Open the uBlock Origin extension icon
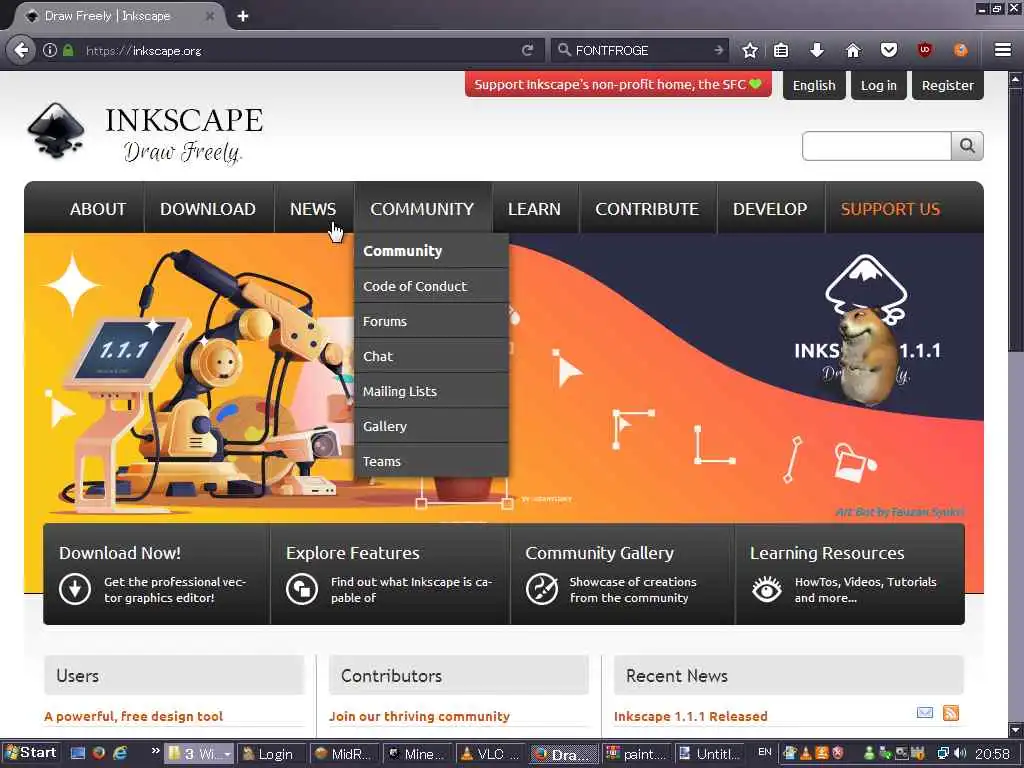 point(924,50)
